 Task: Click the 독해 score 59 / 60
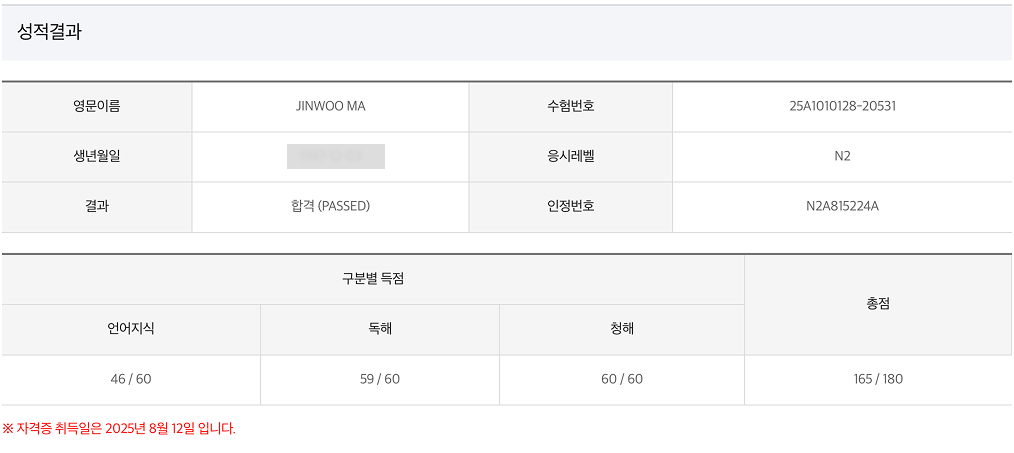tap(379, 379)
